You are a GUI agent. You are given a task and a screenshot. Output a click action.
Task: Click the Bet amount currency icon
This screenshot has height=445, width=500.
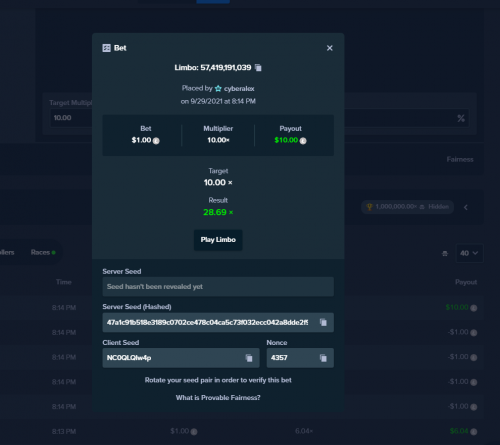tap(156, 141)
